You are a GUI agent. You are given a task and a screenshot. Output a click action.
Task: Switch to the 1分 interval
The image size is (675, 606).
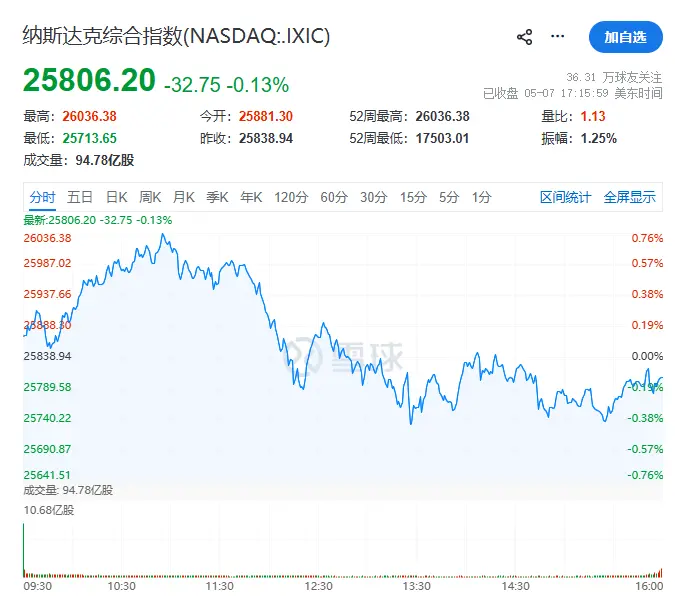pyautogui.click(x=481, y=197)
